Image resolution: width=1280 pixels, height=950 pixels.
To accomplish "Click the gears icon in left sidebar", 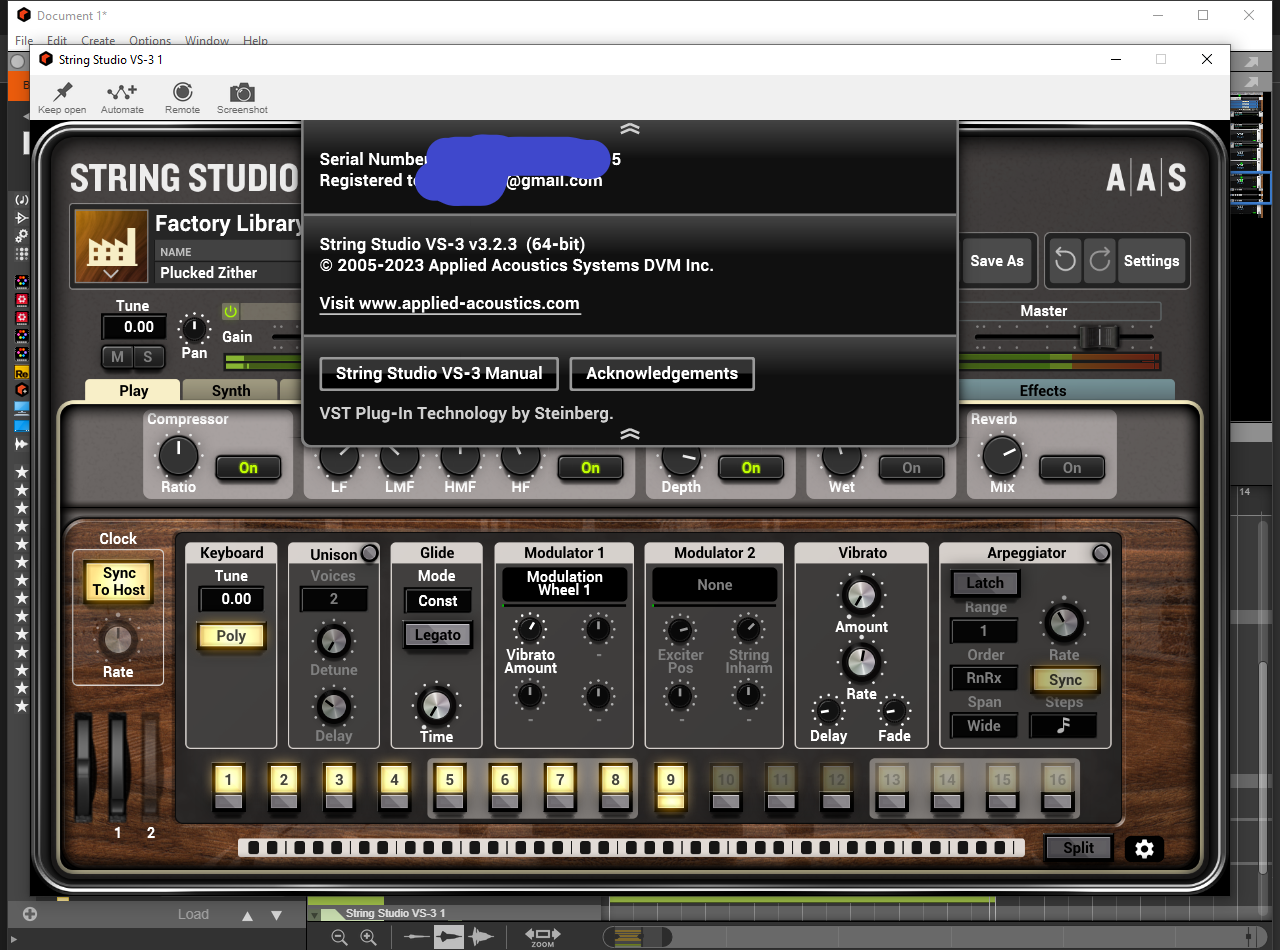I will pos(22,236).
